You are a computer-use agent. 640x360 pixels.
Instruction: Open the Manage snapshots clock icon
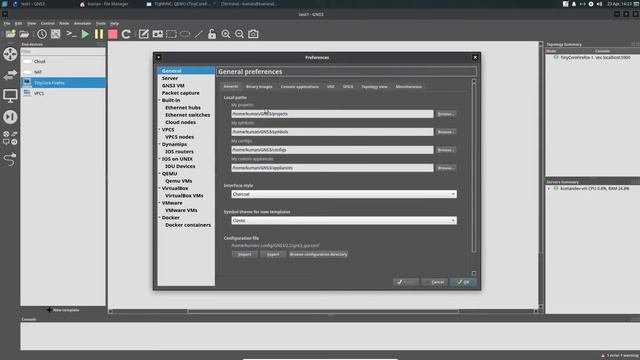42,34
